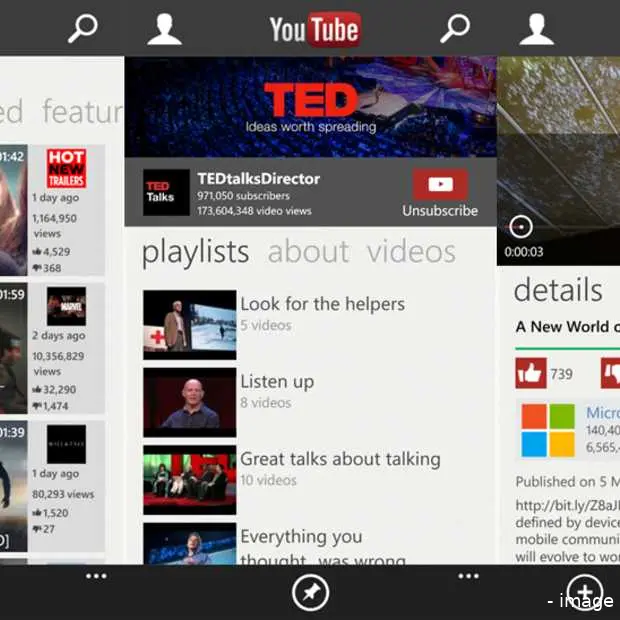Image resolution: width=620 pixels, height=620 pixels.
Task: Open the featured video thumbnail showing 01:59
Action: [x=13, y=348]
